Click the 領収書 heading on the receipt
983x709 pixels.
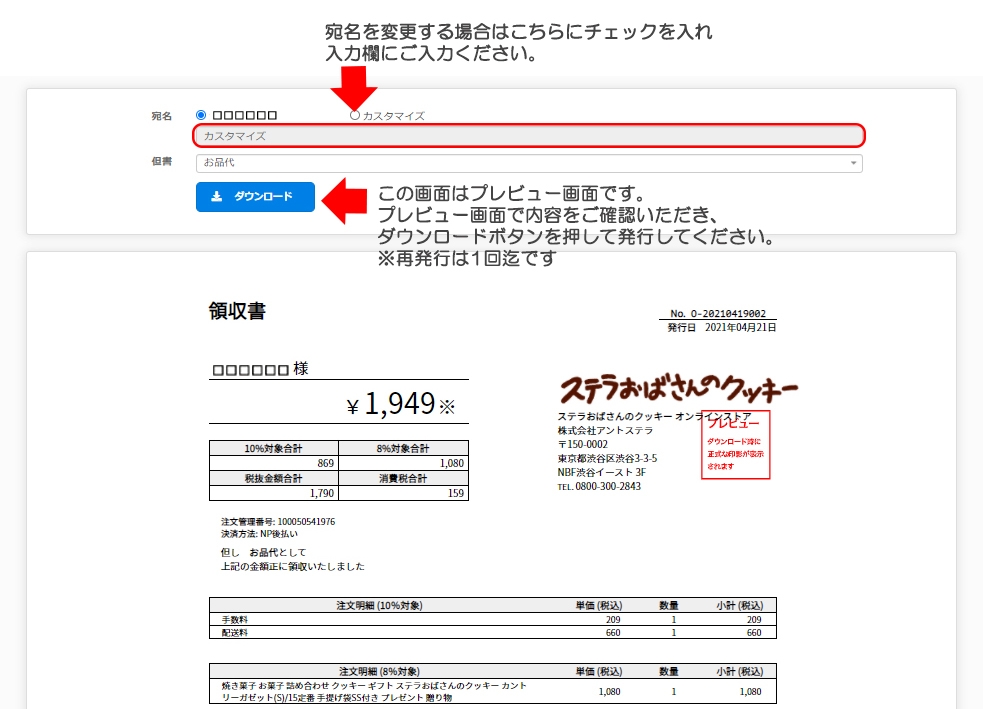coord(237,312)
